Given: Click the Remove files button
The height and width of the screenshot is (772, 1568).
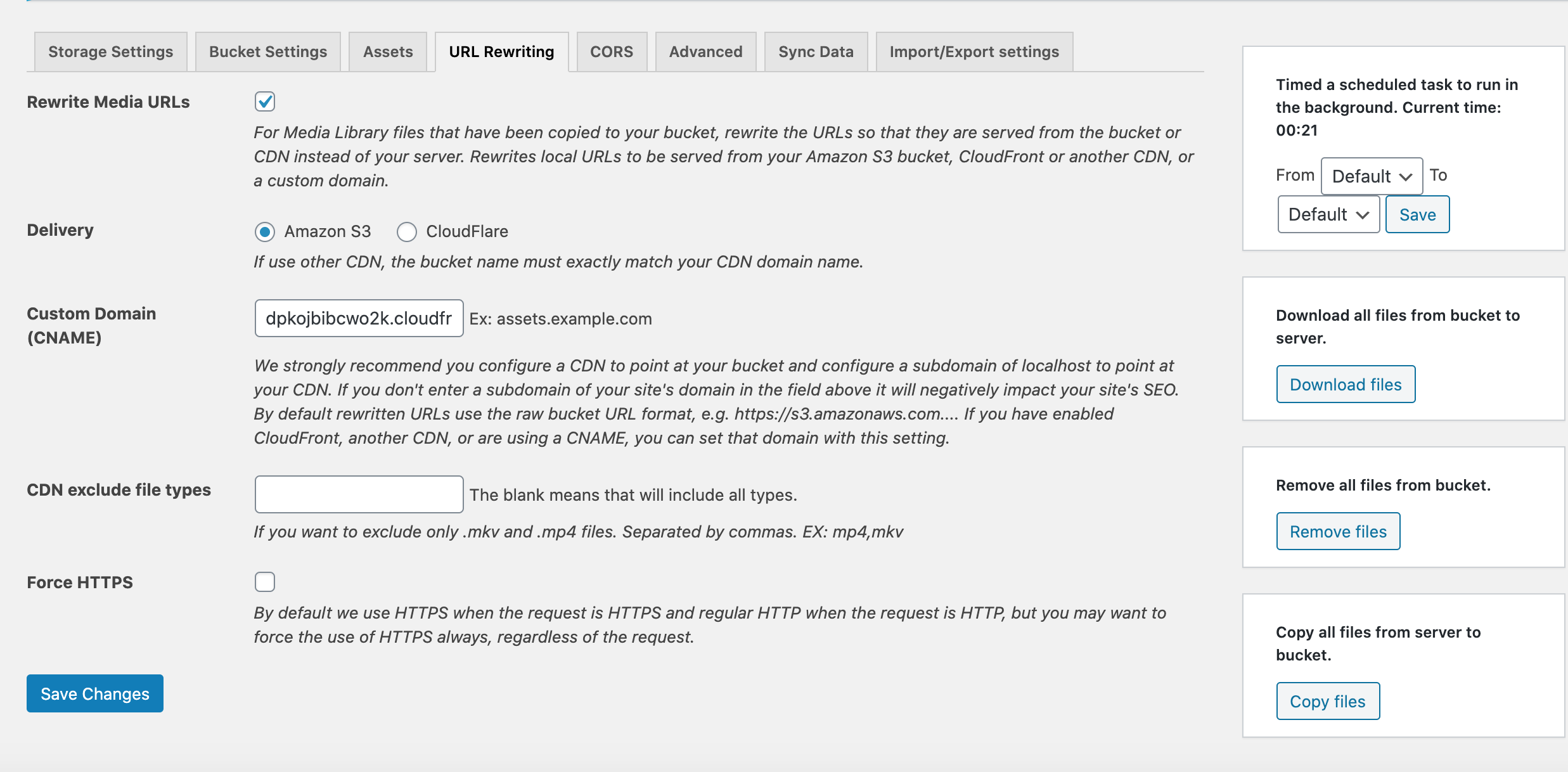Looking at the screenshot, I should 1339,531.
